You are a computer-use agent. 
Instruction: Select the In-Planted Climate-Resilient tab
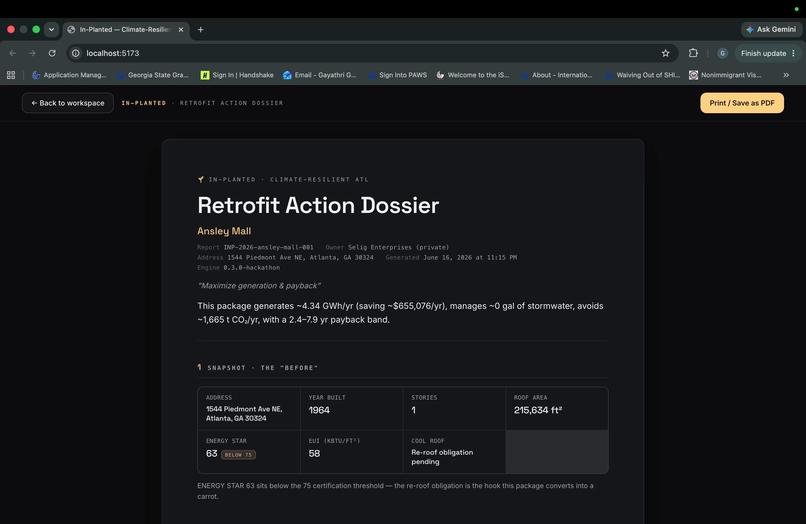point(124,29)
